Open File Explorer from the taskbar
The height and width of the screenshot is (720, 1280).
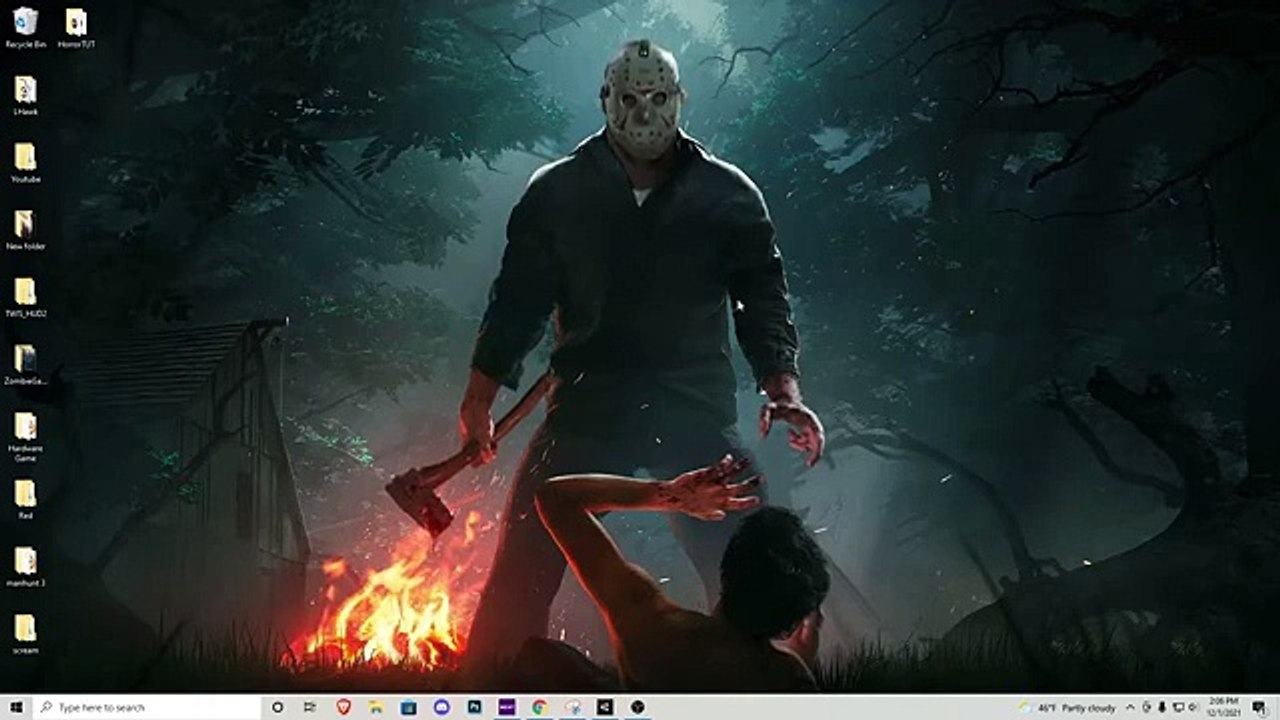pyautogui.click(x=376, y=707)
